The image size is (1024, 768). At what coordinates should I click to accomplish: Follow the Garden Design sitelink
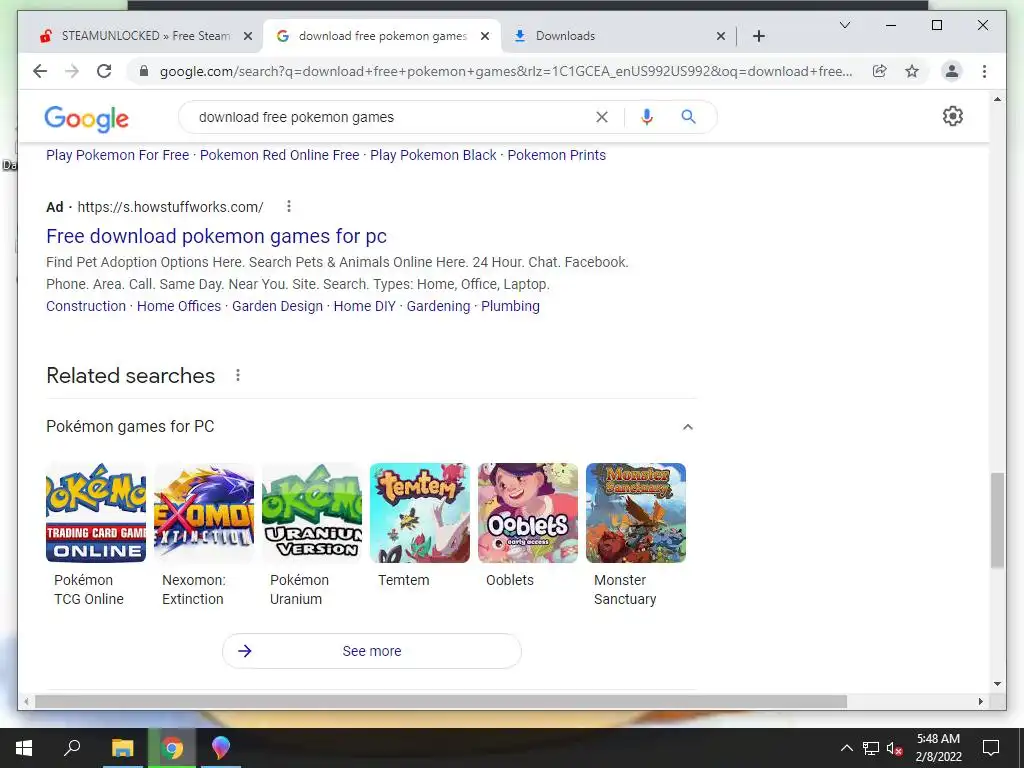coord(278,306)
